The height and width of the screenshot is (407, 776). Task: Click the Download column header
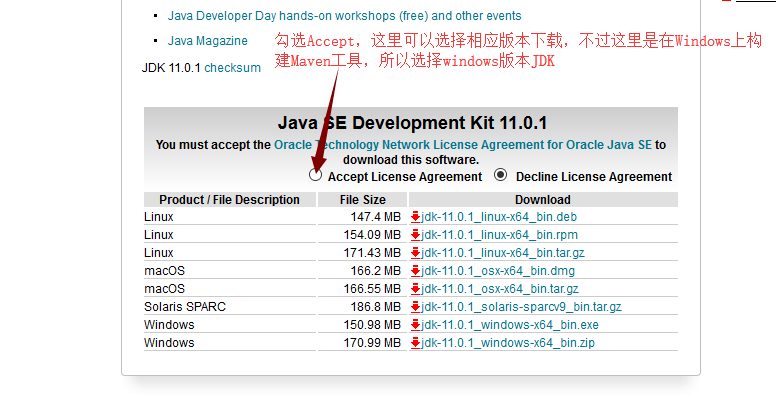click(543, 200)
